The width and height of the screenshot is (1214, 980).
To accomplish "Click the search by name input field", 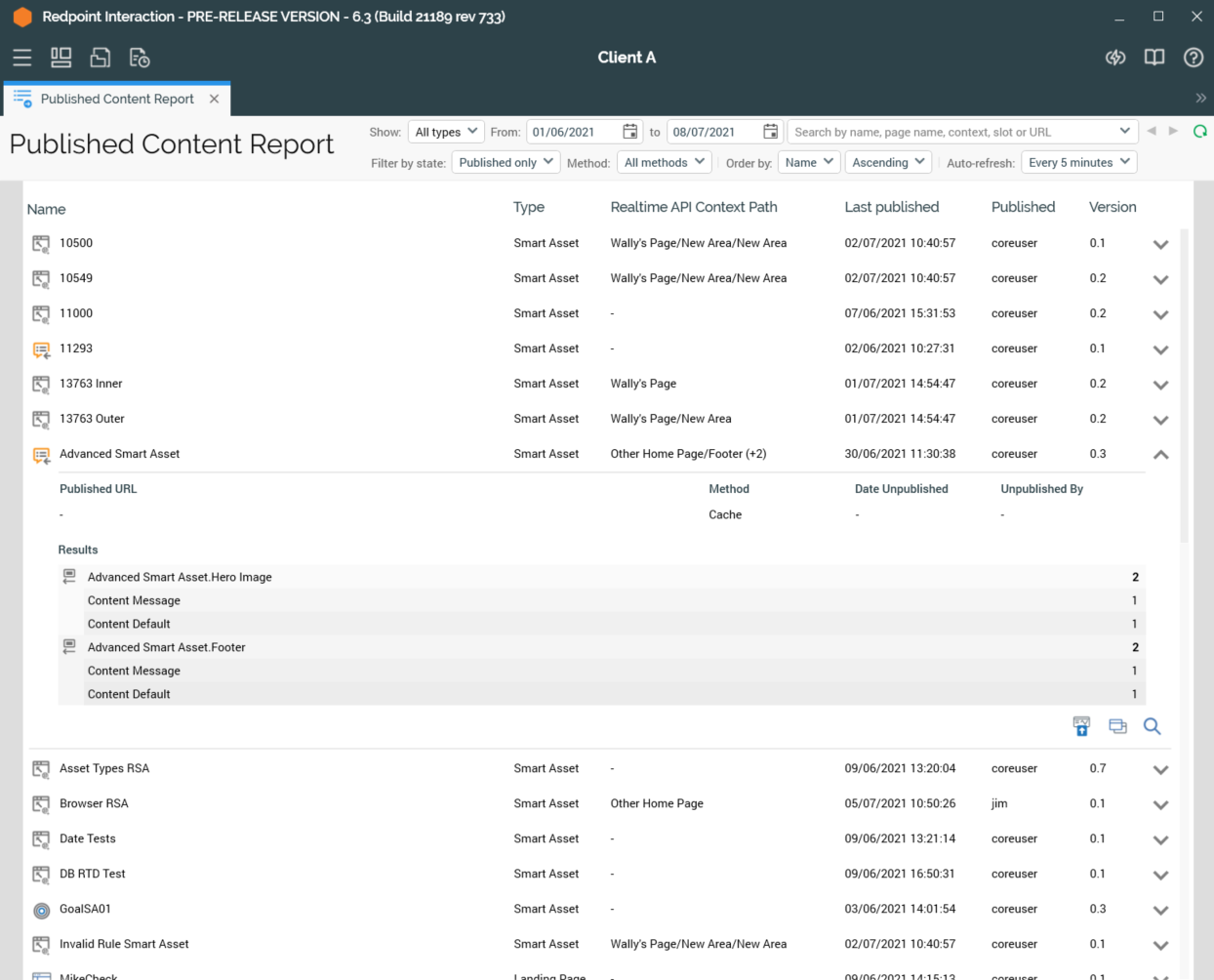I will (x=951, y=132).
